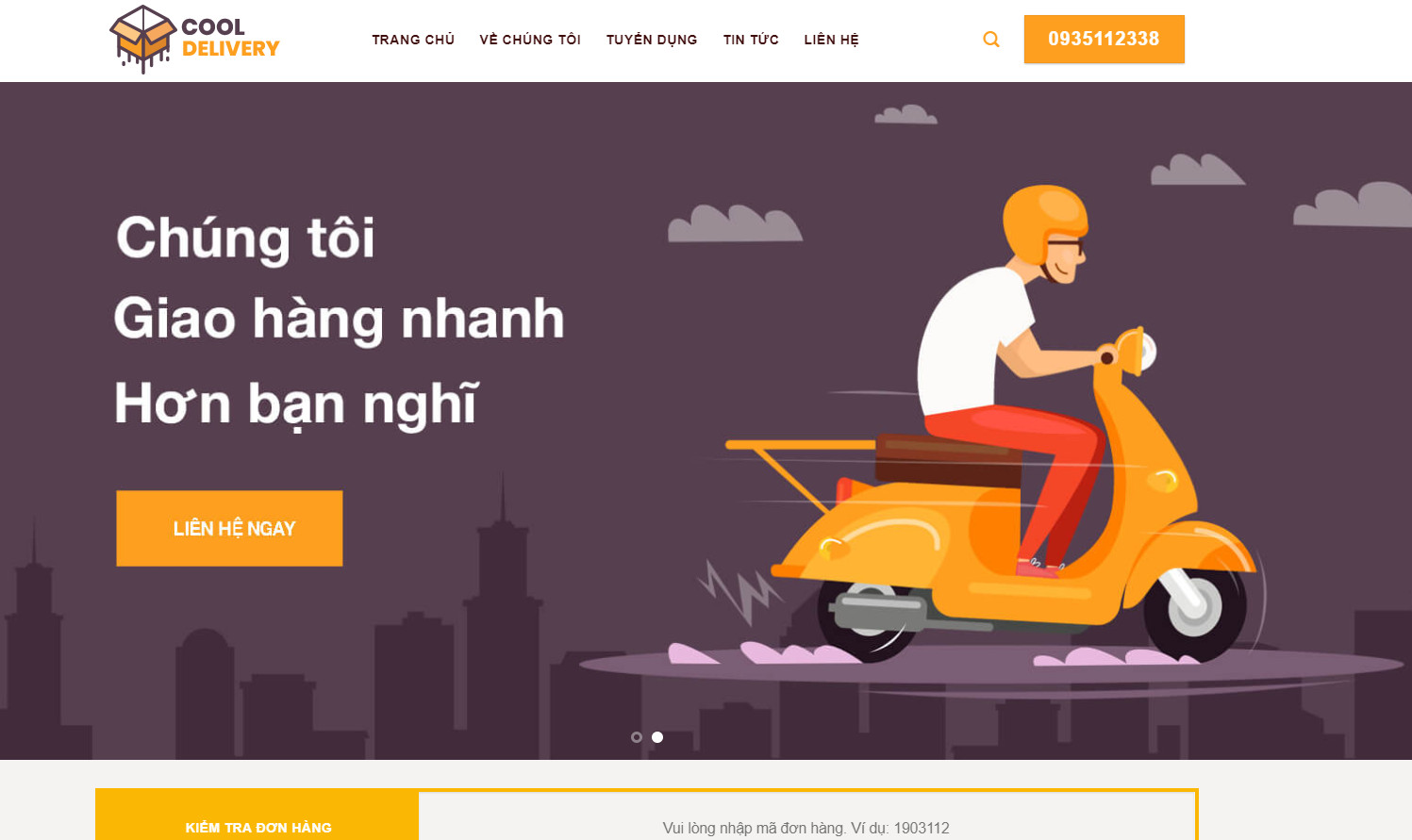This screenshot has width=1412, height=840.
Task: Select the KIỂM TRA ĐƠN HÀNG tab
Action: [x=257, y=816]
